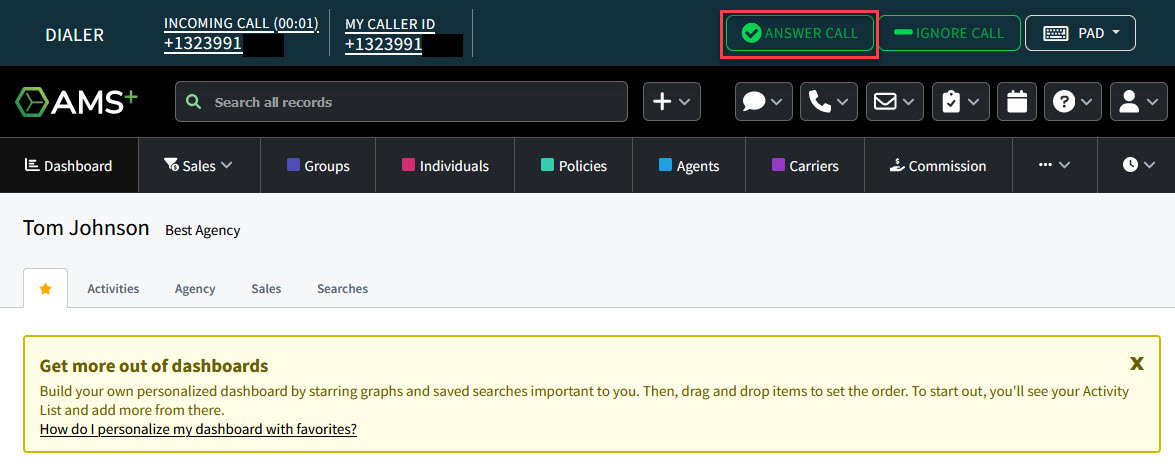The width and height of the screenshot is (1175, 474).
Task: Open the Commission section
Action: (938, 165)
